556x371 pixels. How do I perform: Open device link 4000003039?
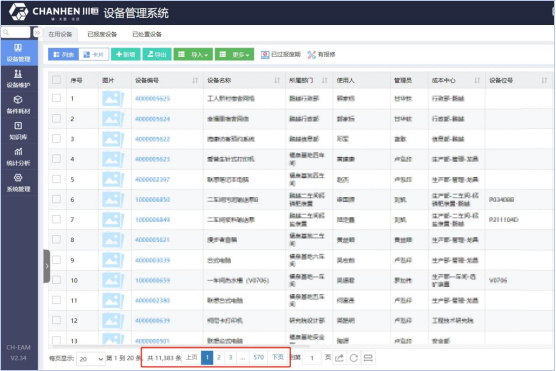pyautogui.click(x=152, y=260)
